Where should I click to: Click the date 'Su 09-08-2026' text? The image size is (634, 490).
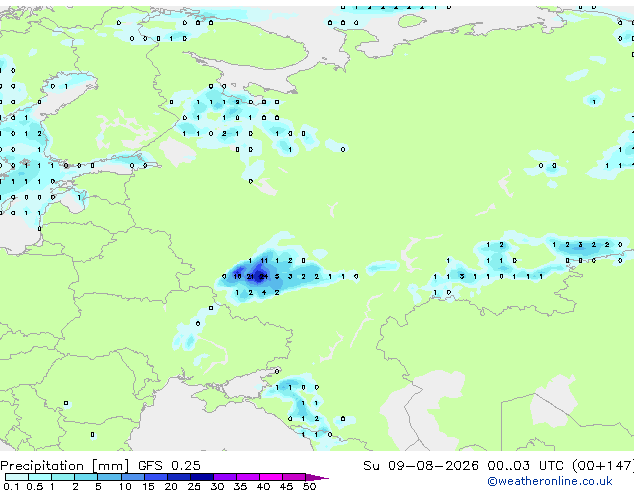tap(421, 466)
